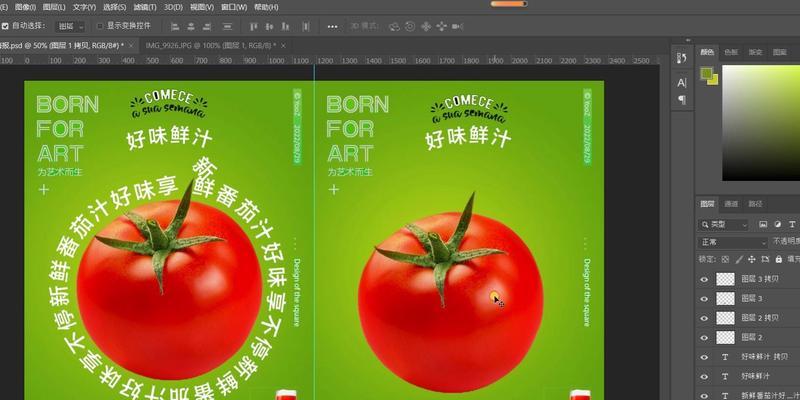The width and height of the screenshot is (800, 400).
Task: Click align vertical centers icon
Action: coord(269,27)
